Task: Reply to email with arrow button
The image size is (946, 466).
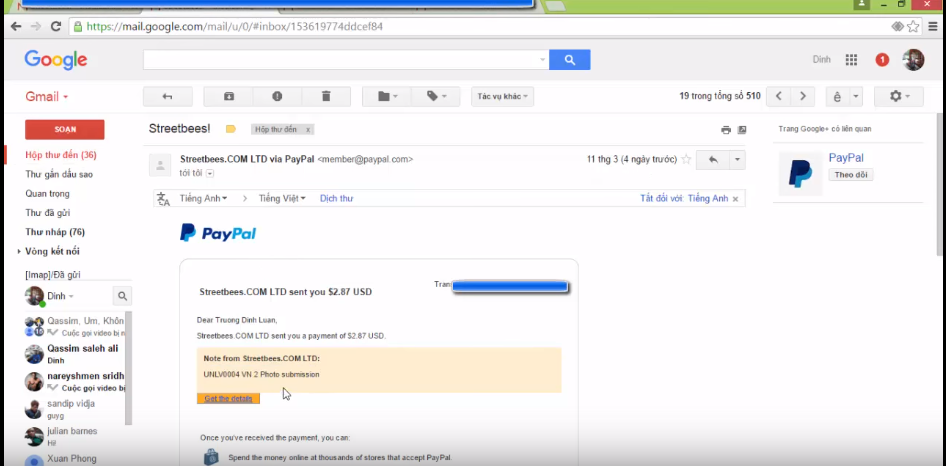Action: [x=713, y=160]
